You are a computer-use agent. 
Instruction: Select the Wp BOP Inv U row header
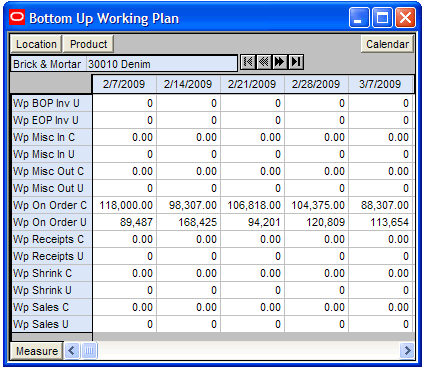pos(52,103)
